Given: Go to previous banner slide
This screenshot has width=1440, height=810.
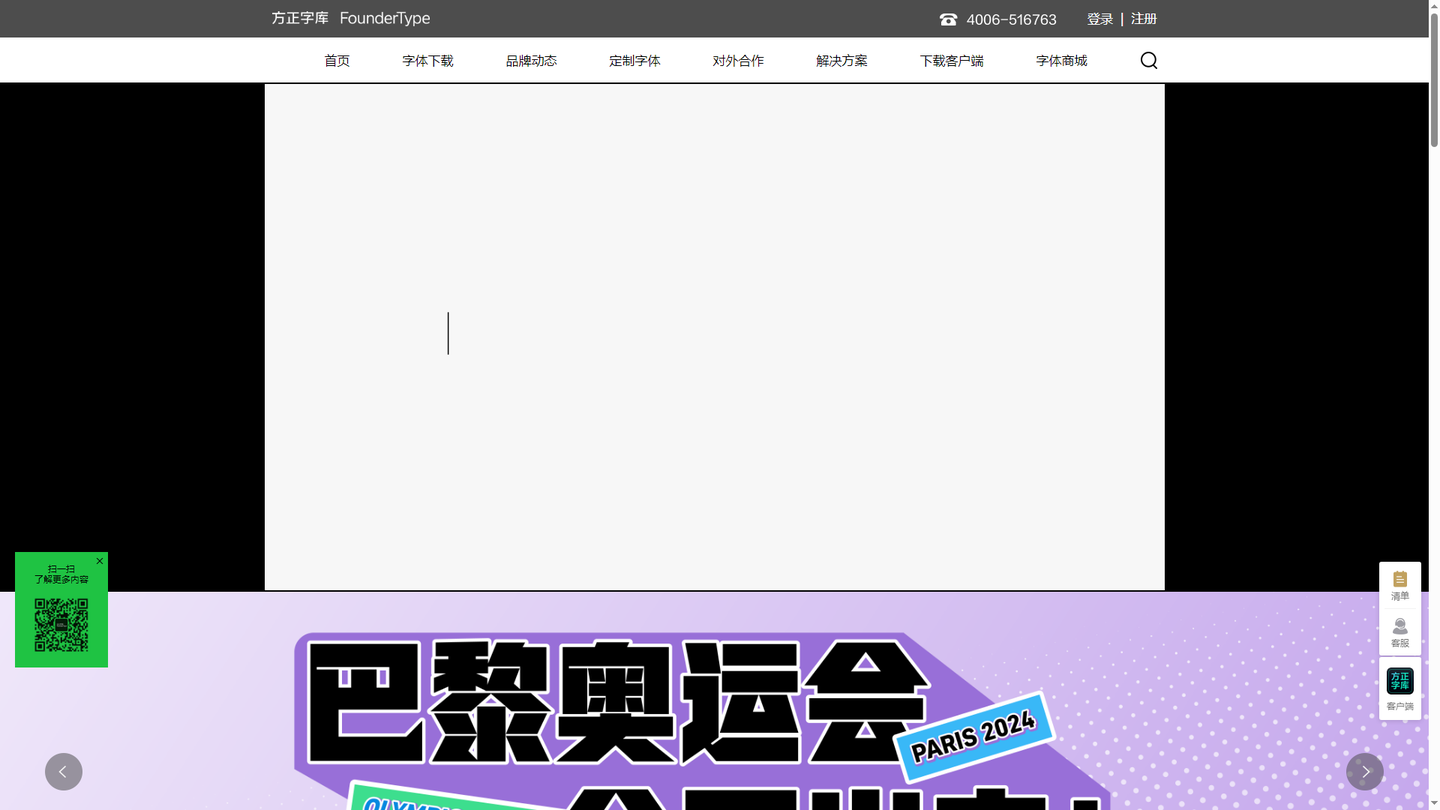Looking at the screenshot, I should pyautogui.click(x=63, y=772).
